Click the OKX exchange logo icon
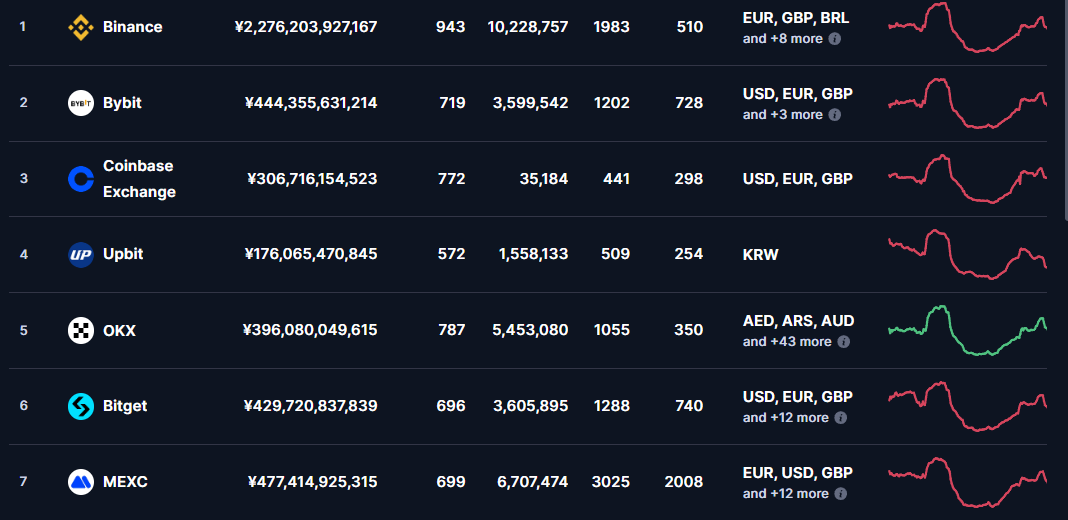 pyautogui.click(x=81, y=331)
